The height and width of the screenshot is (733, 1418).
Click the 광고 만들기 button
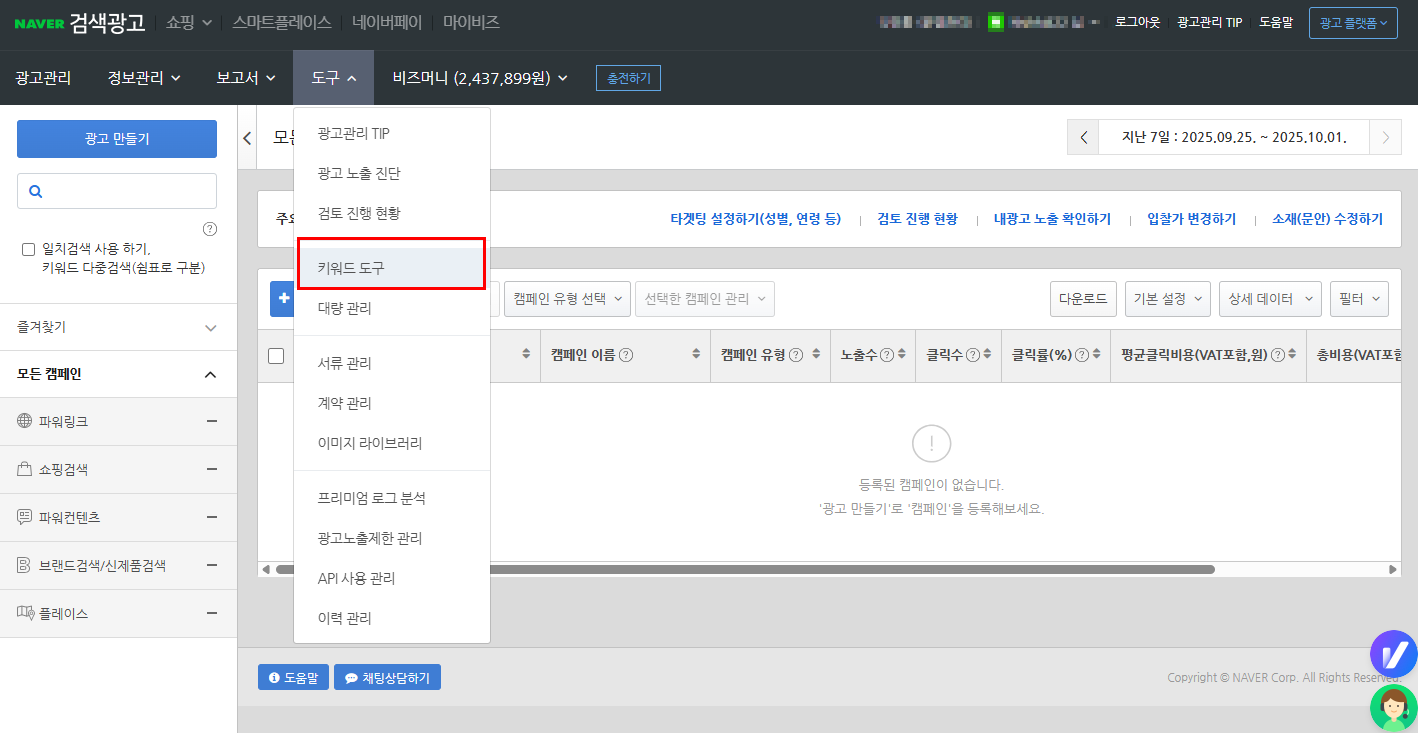coord(117,139)
